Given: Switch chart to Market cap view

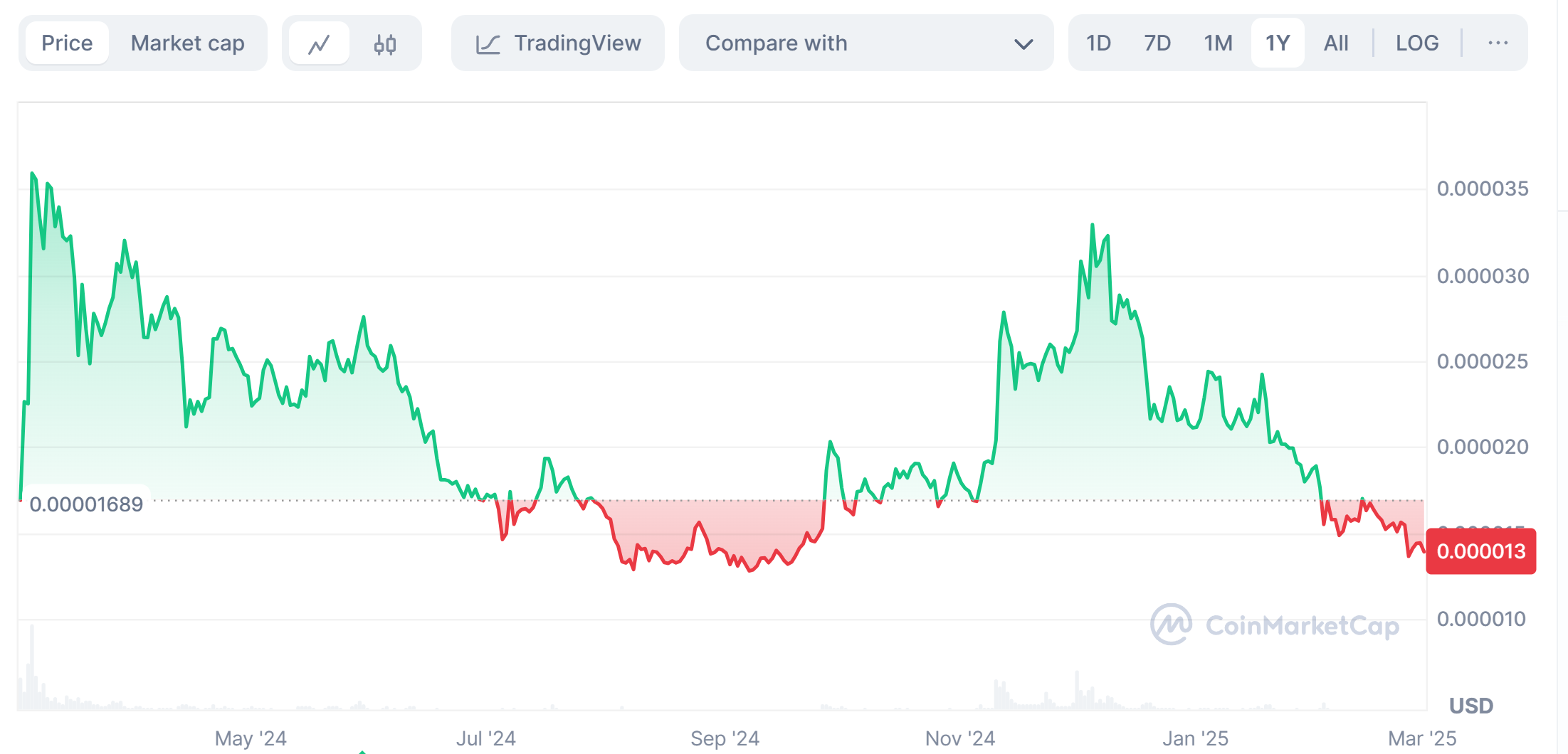Looking at the screenshot, I should click(x=186, y=43).
